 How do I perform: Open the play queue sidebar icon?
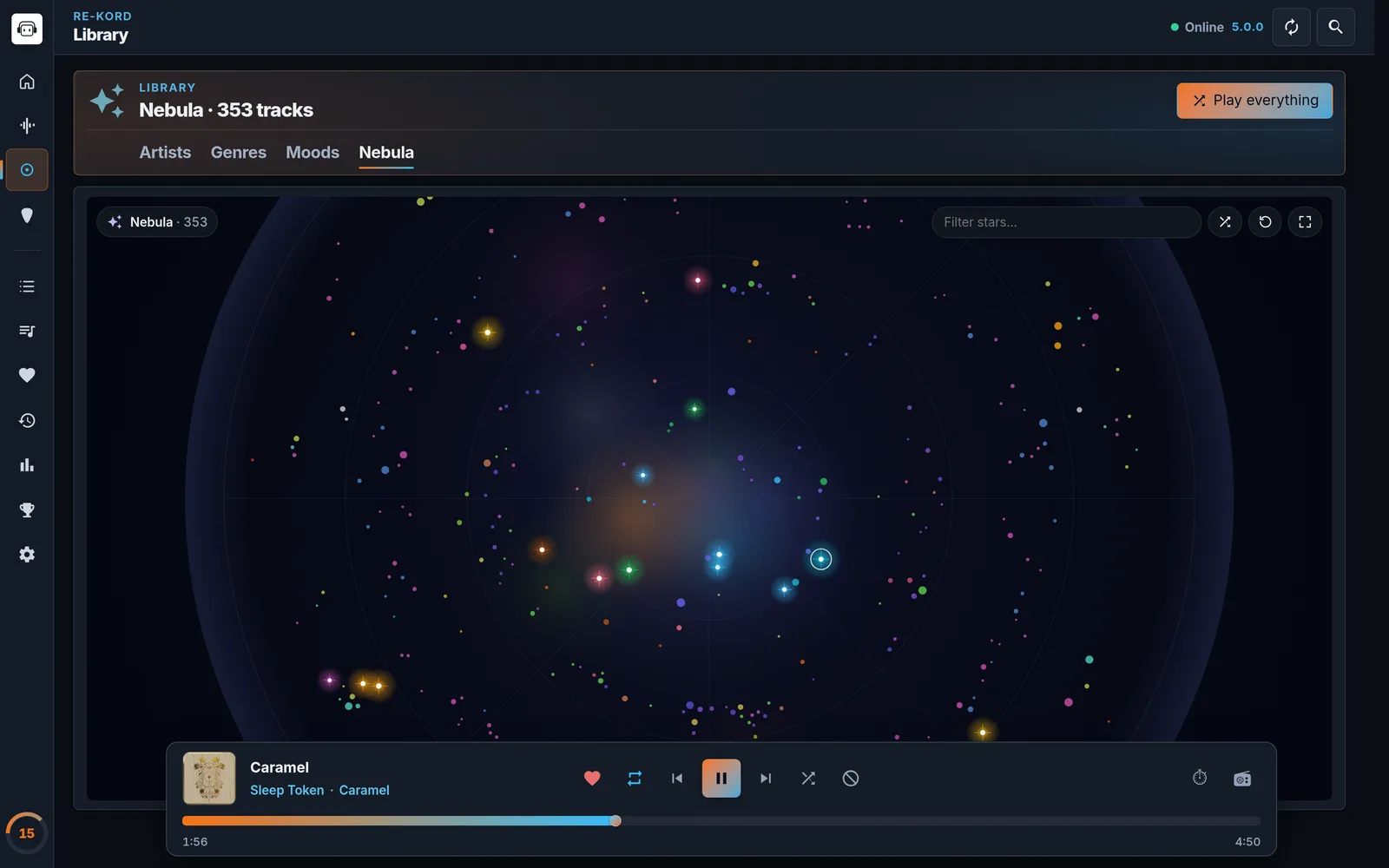click(x=27, y=331)
